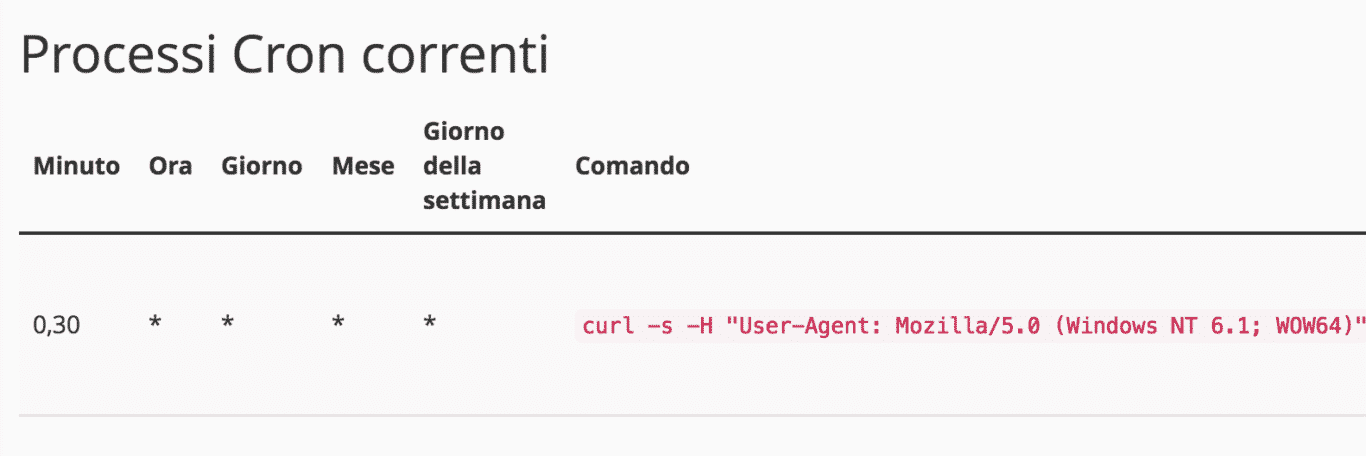Select the Comando column header
The height and width of the screenshot is (456, 1366).
click(x=632, y=166)
